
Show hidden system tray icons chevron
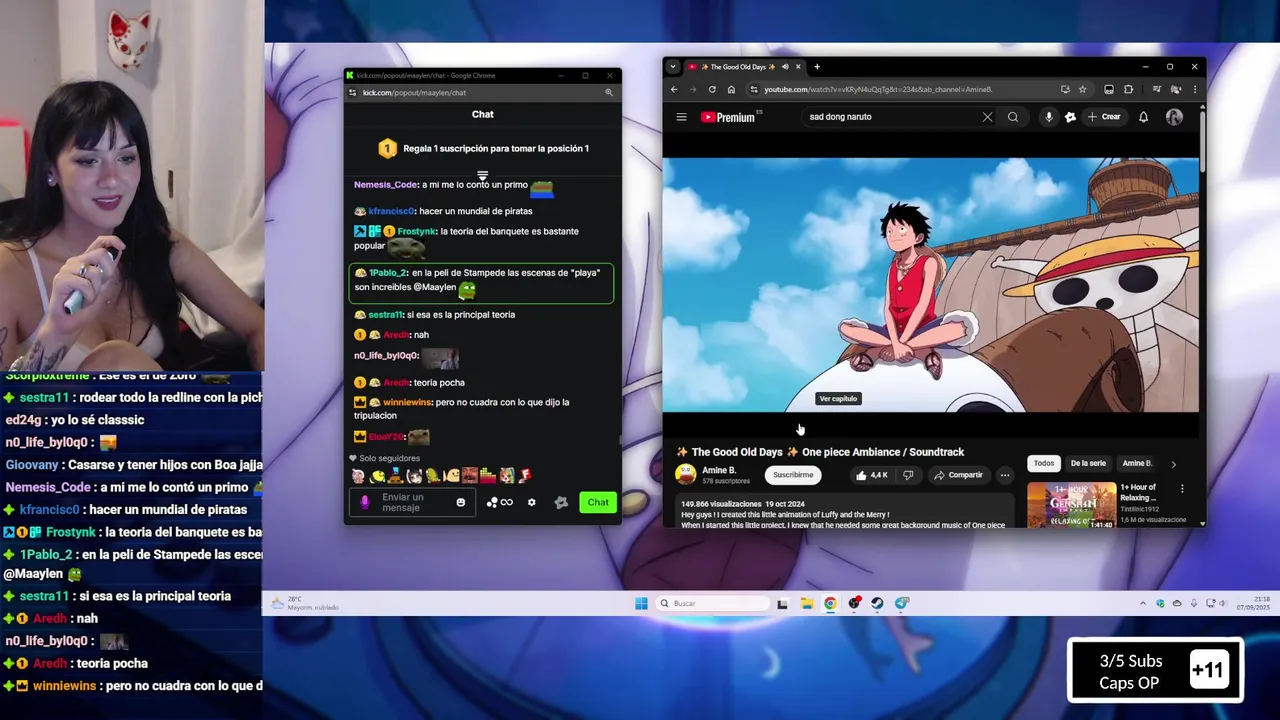[1143, 603]
